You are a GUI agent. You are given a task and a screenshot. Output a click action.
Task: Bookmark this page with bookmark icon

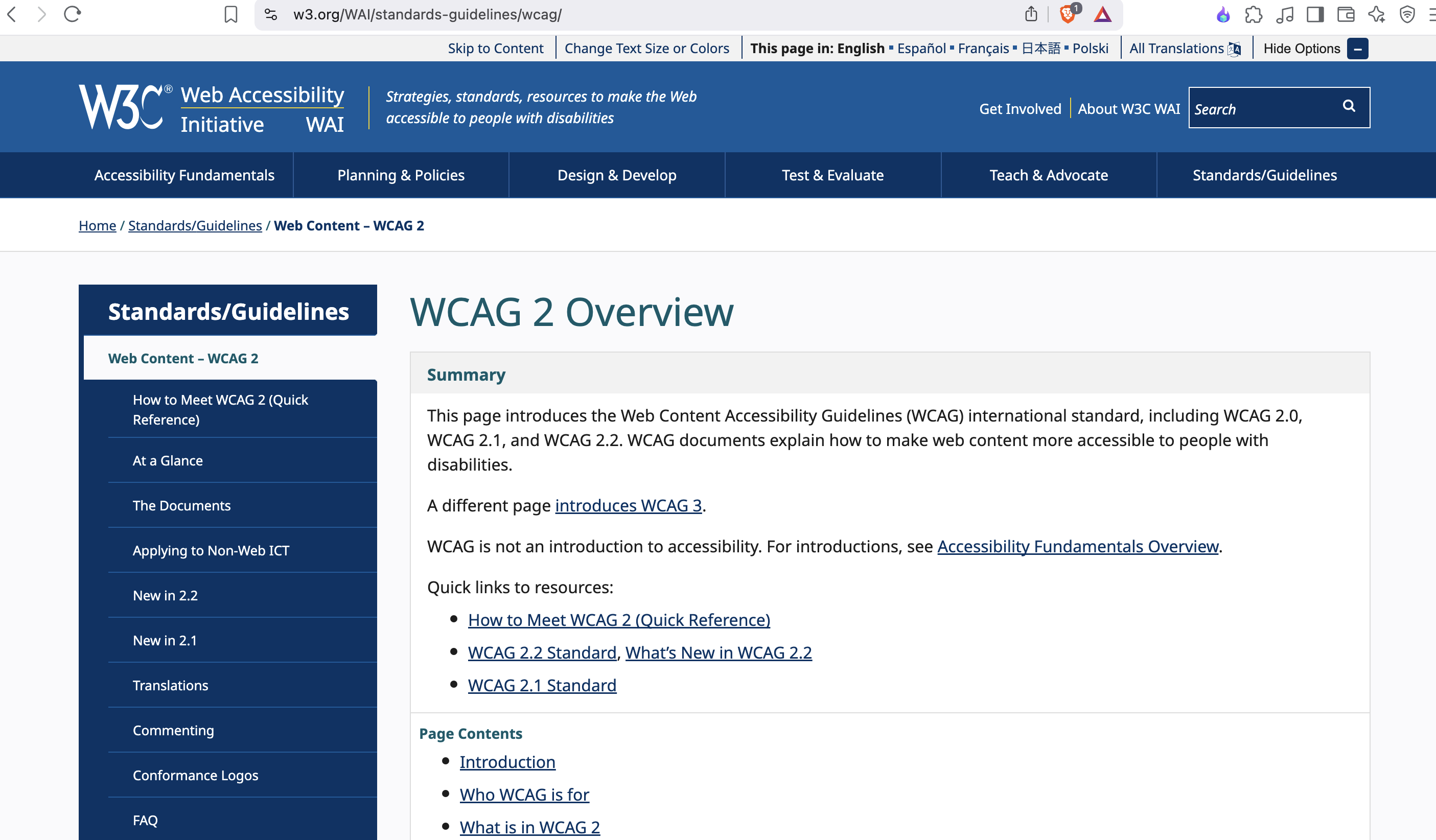point(231,14)
